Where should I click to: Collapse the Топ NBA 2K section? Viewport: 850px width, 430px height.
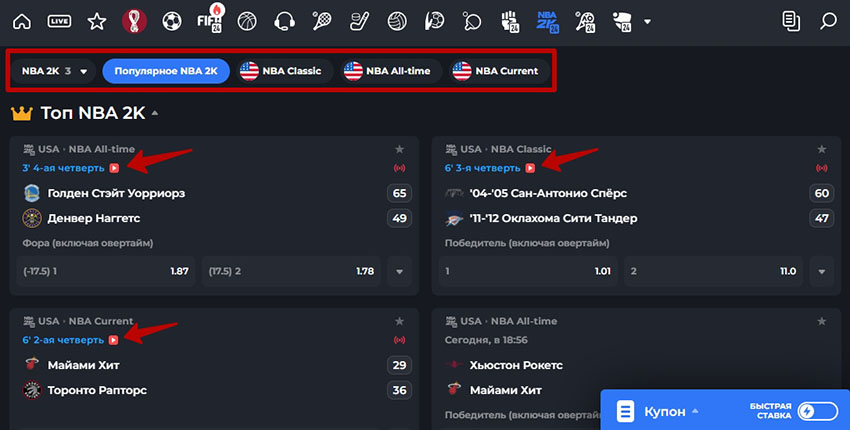[x=155, y=113]
